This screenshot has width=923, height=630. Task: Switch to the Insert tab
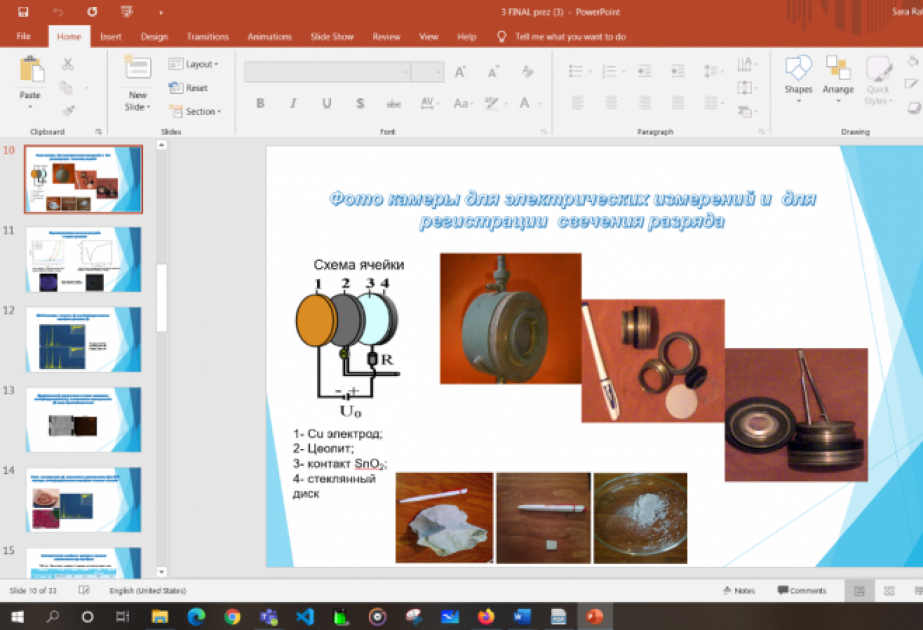(x=111, y=37)
